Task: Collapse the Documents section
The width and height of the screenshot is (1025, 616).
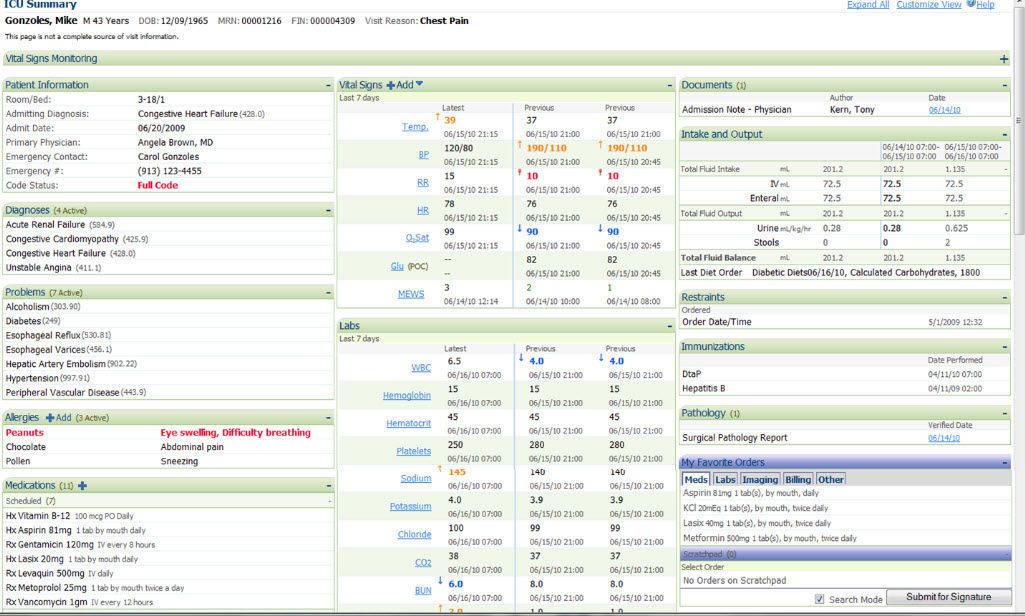Action: [x=1005, y=86]
